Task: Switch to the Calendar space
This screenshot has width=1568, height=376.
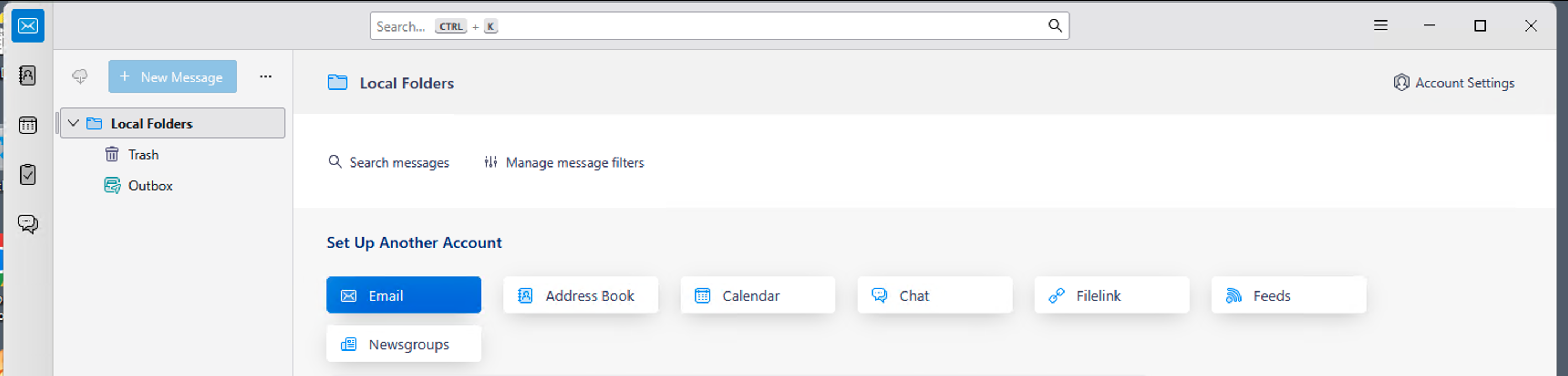Action: [28, 126]
